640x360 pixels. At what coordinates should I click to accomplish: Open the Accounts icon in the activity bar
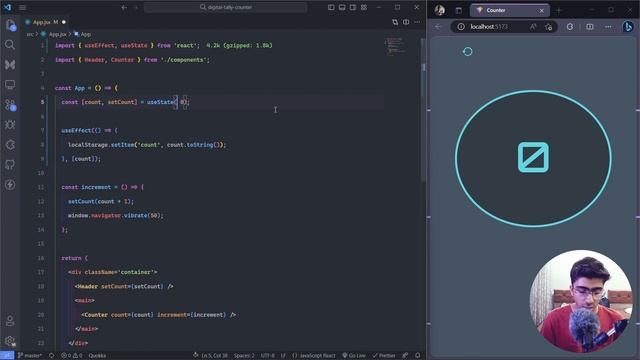(x=10, y=321)
